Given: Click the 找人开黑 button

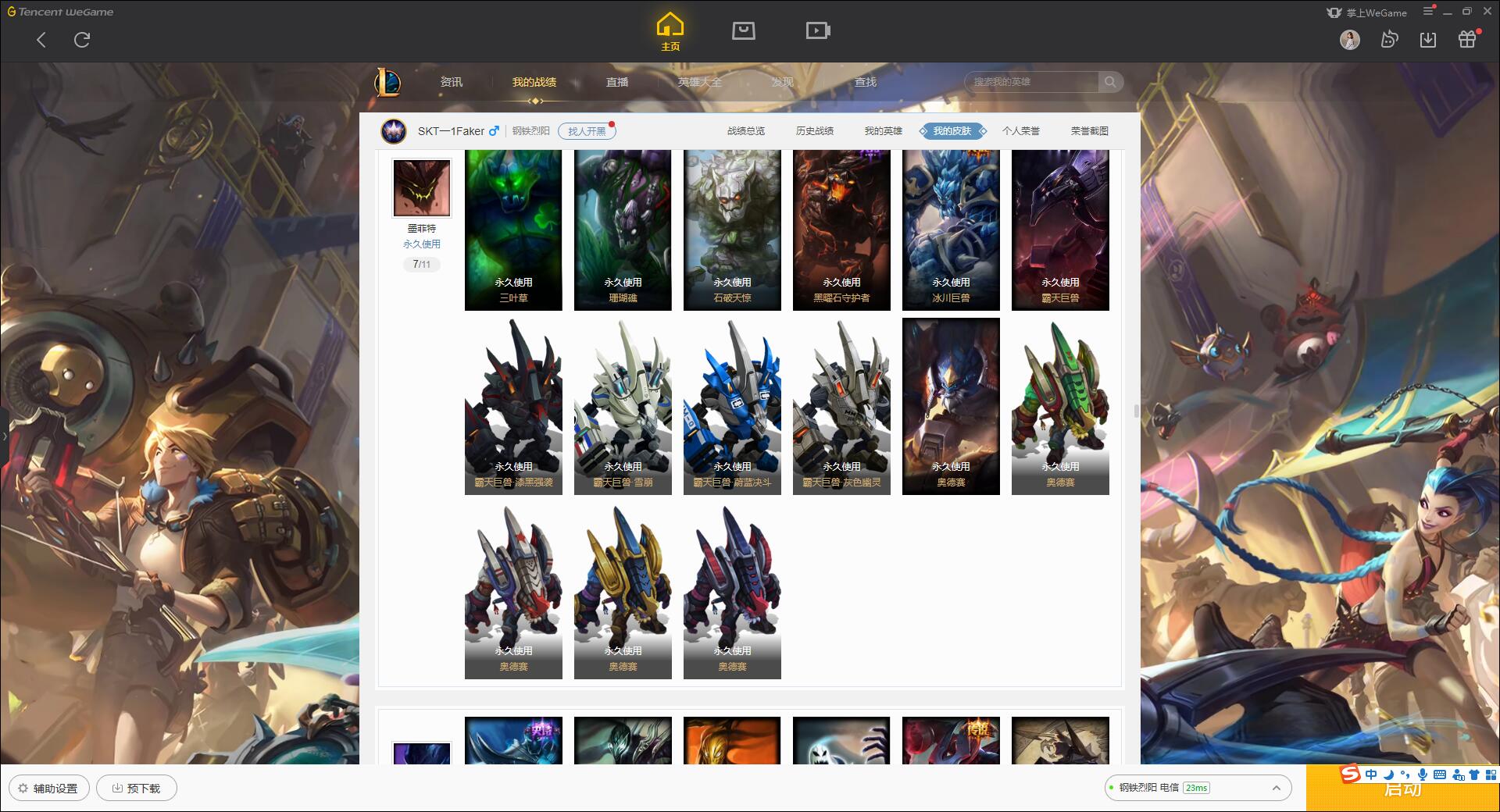Looking at the screenshot, I should coord(587,131).
